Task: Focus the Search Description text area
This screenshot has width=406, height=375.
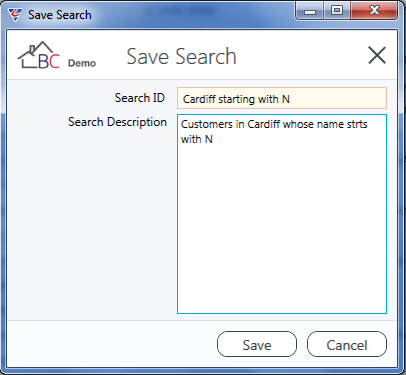Action: (282, 214)
